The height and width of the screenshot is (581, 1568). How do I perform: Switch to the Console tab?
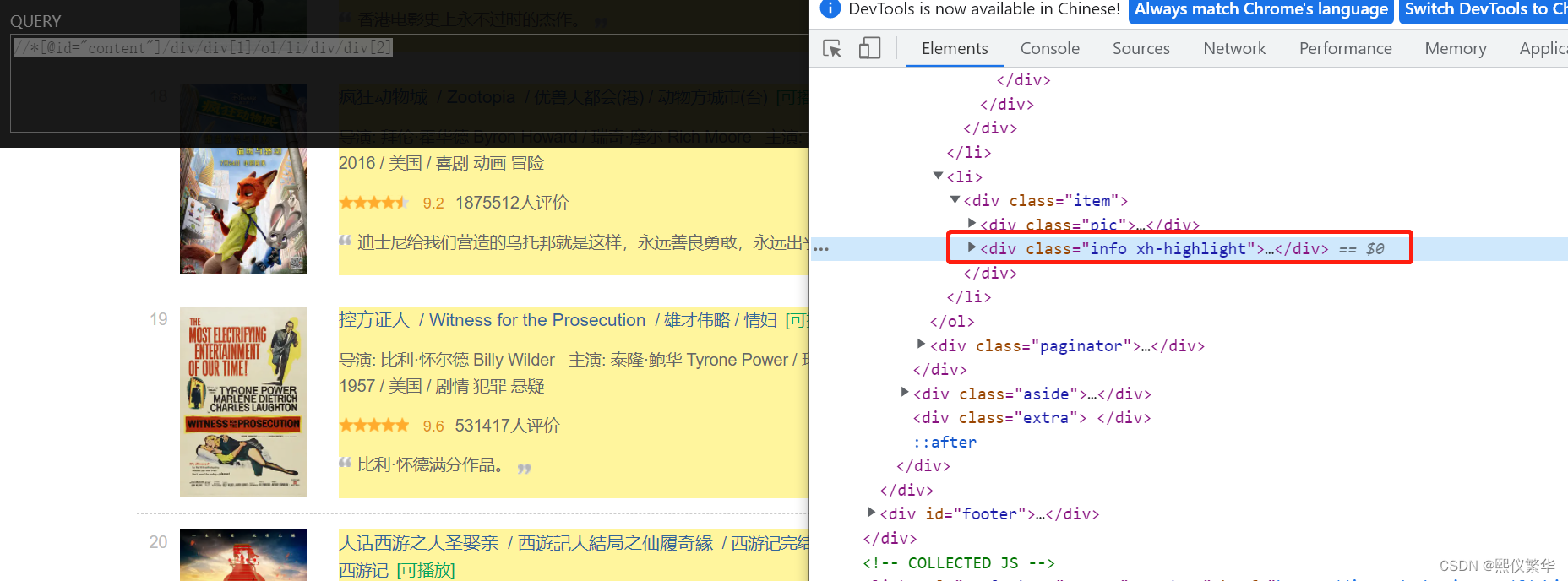1049,48
